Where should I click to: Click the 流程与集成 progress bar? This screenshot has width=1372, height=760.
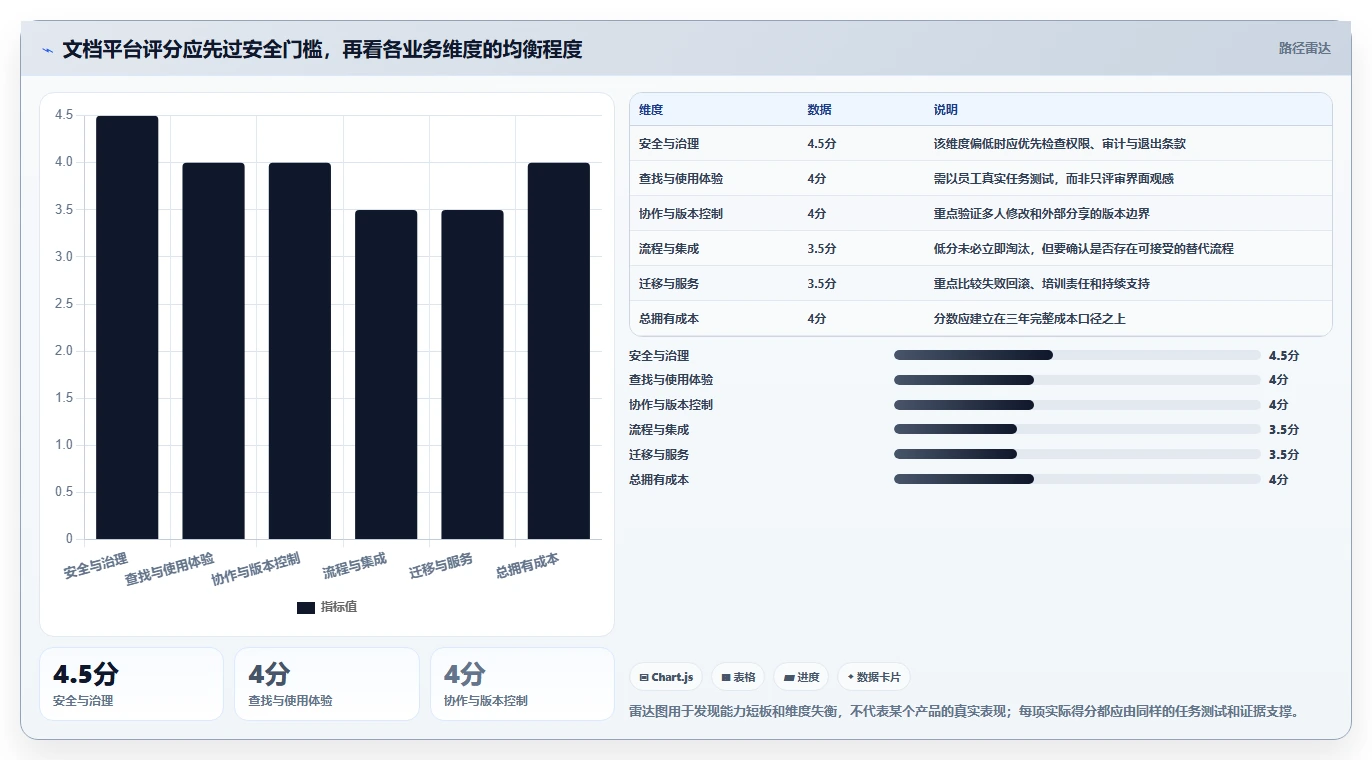pos(1077,429)
